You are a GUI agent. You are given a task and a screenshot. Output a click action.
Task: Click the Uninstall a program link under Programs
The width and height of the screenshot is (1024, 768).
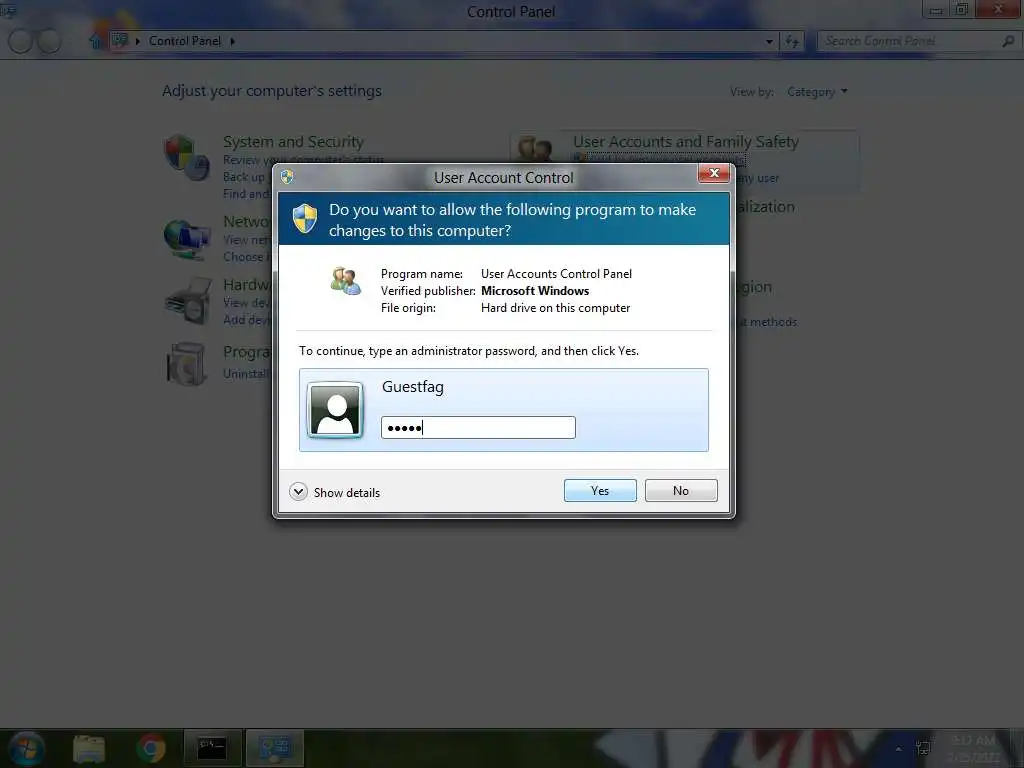pyautogui.click(x=246, y=374)
